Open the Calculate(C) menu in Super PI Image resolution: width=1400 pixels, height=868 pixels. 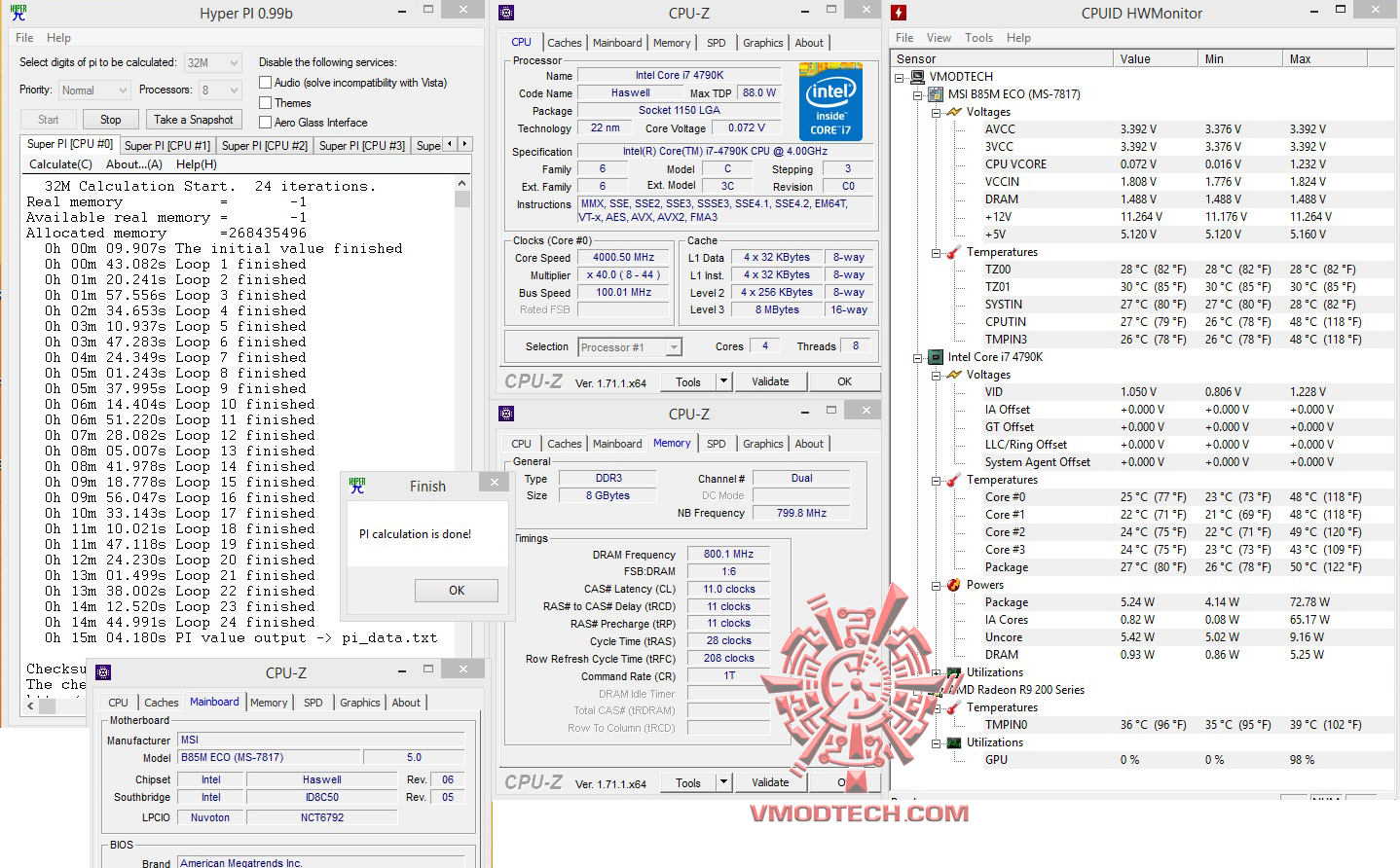coord(60,164)
